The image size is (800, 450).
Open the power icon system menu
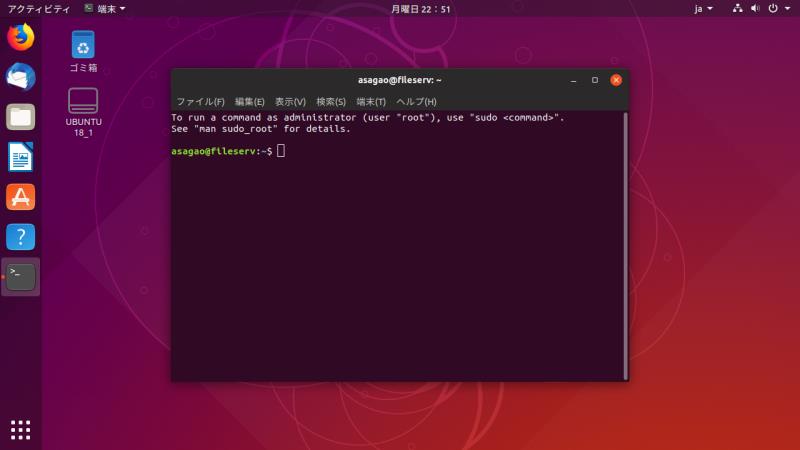pyautogui.click(x=773, y=8)
